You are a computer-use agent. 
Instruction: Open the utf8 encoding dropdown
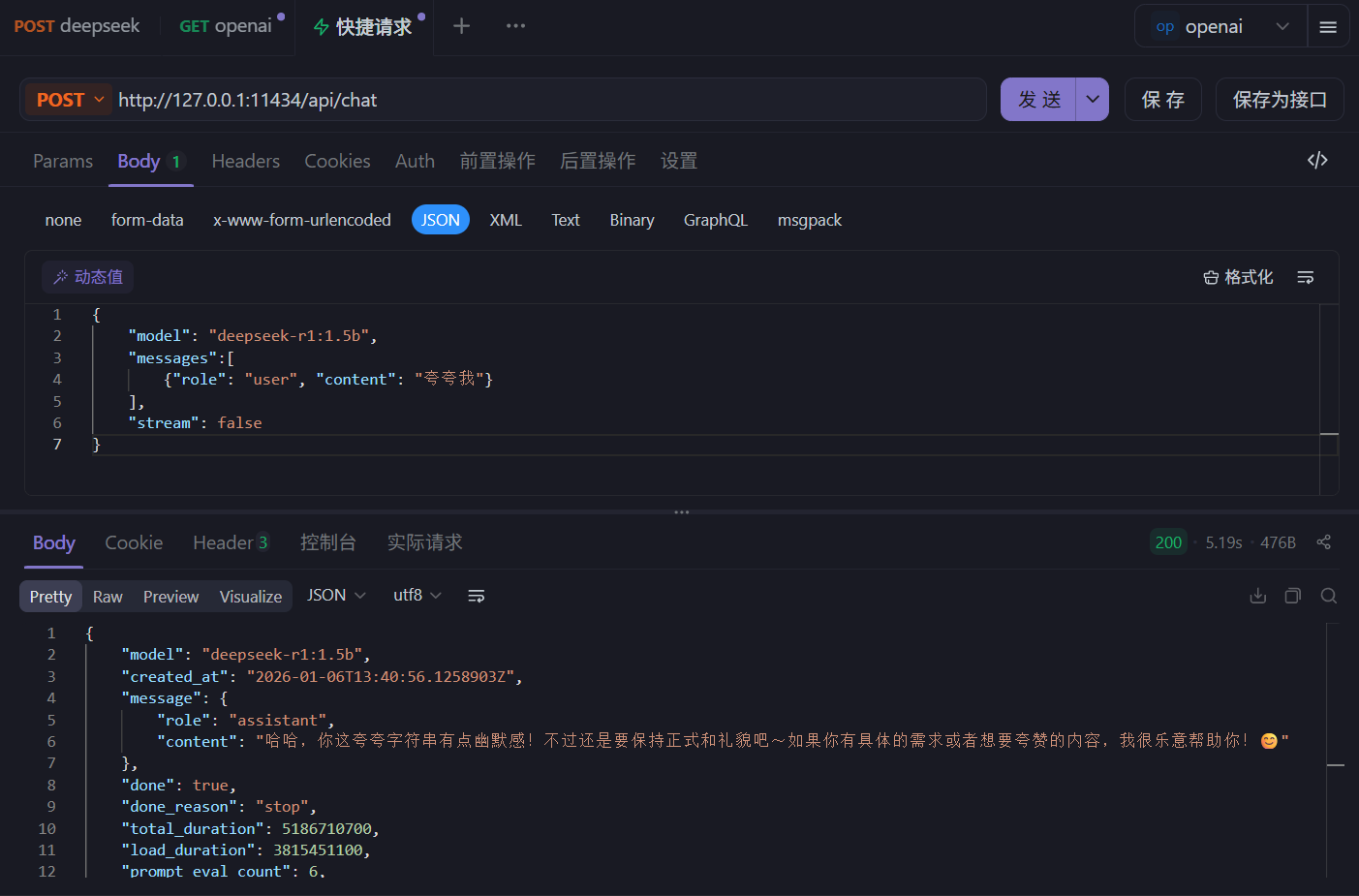point(417,595)
